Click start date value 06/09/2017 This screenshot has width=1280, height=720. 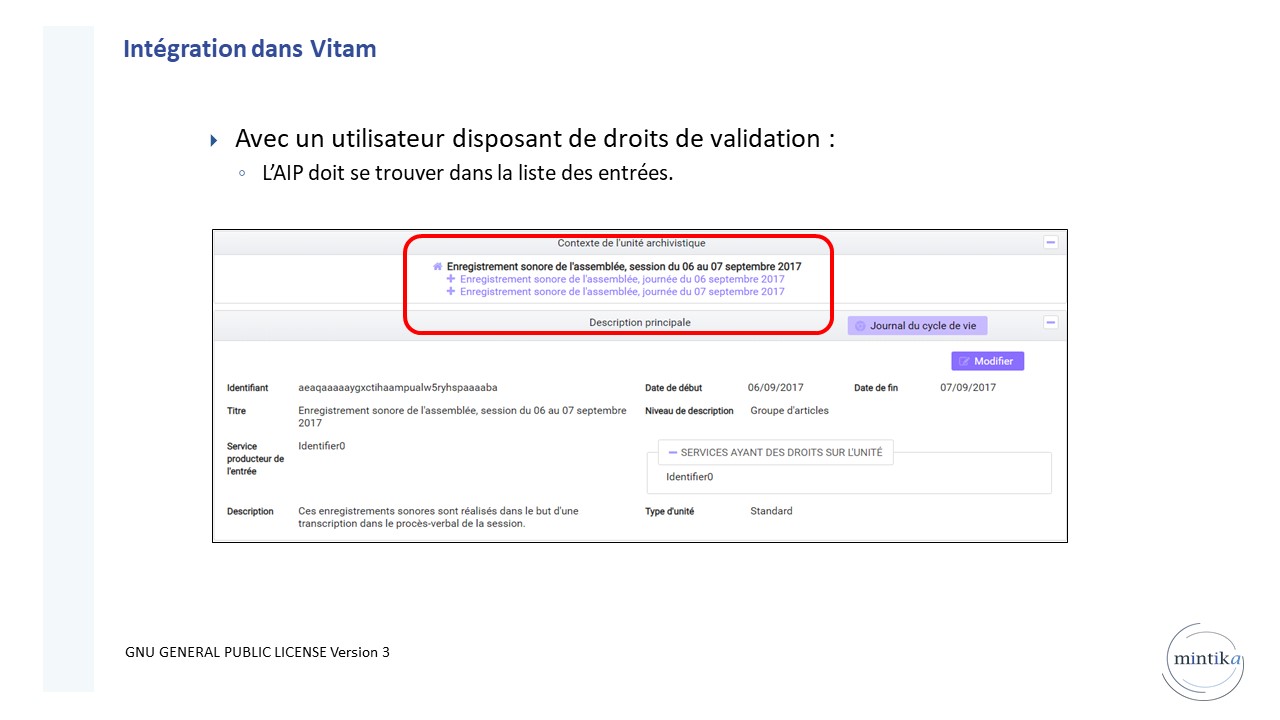[x=775, y=387]
